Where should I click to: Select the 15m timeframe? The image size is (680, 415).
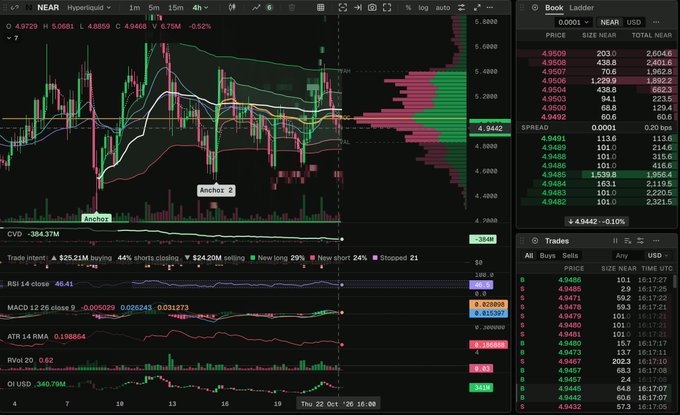pos(175,8)
